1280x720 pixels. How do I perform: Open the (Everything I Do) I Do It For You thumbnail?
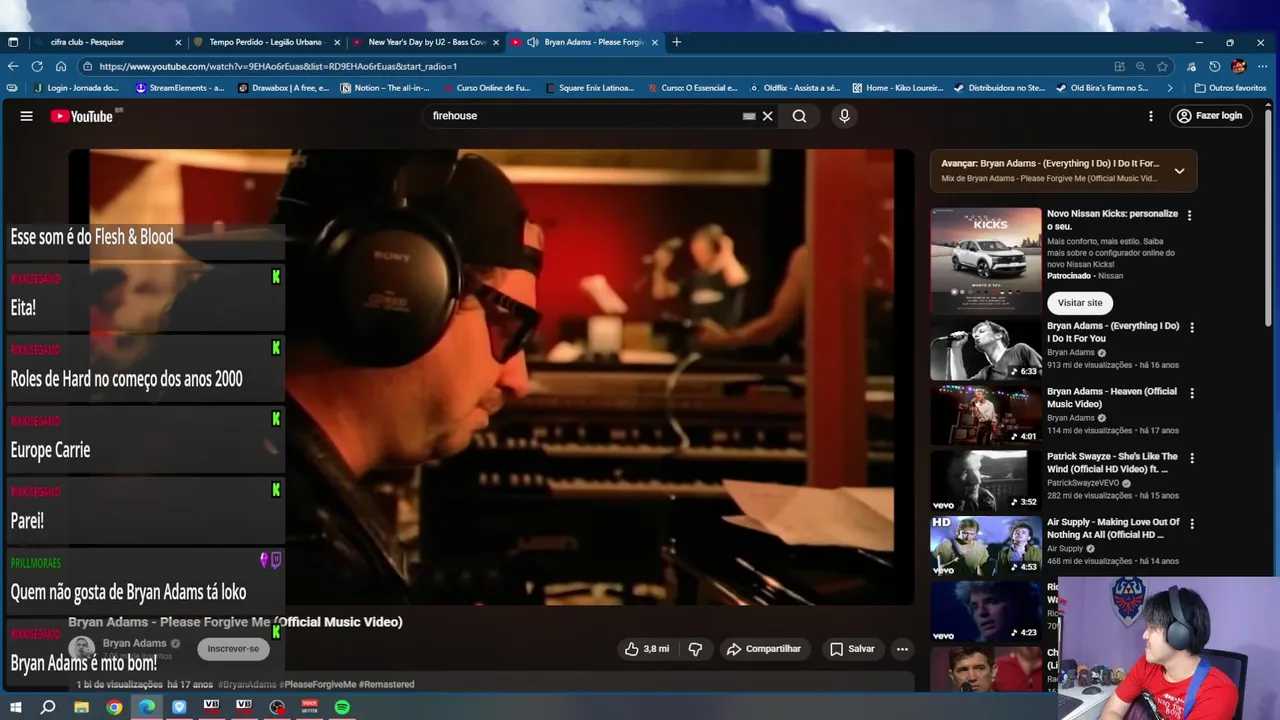click(986, 350)
